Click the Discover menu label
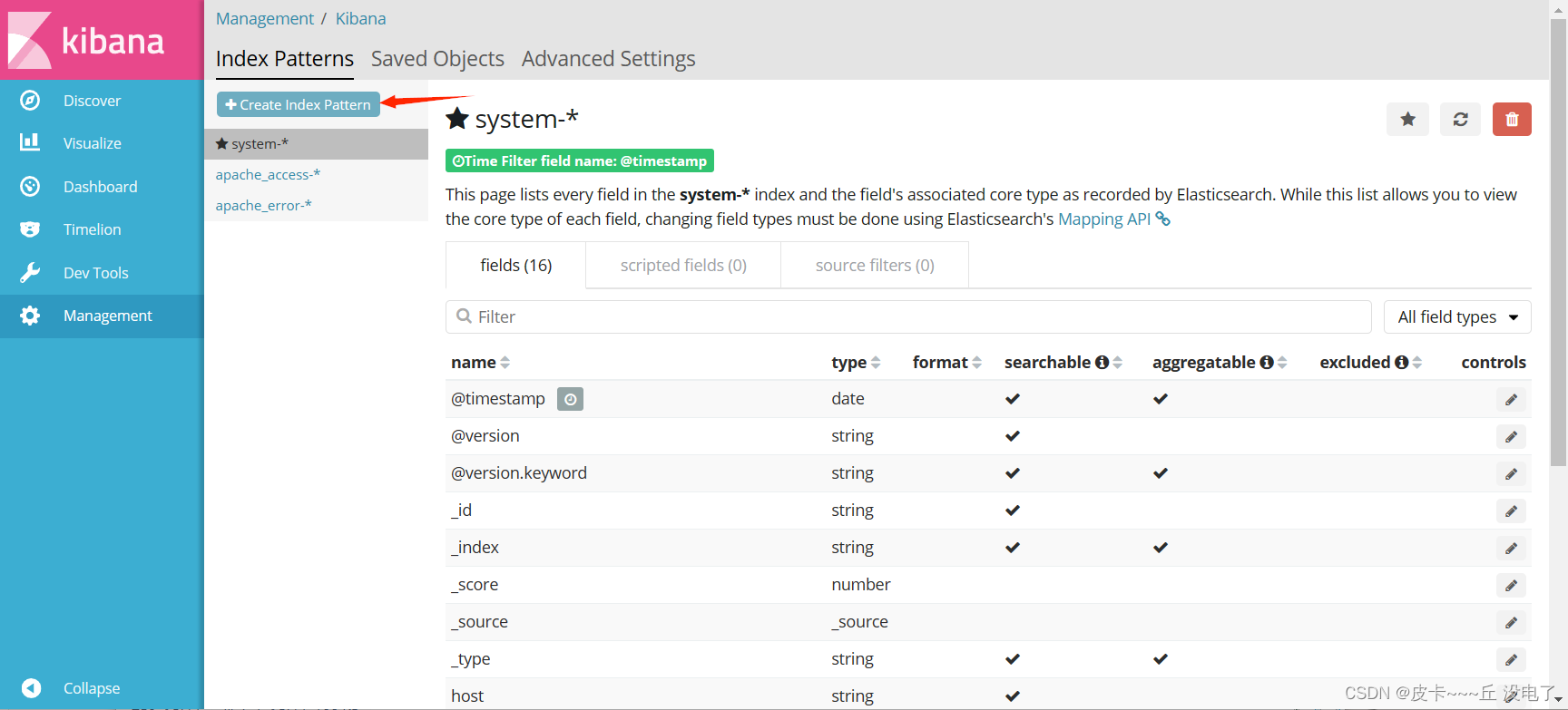This screenshot has width=1568, height=710. point(92,101)
